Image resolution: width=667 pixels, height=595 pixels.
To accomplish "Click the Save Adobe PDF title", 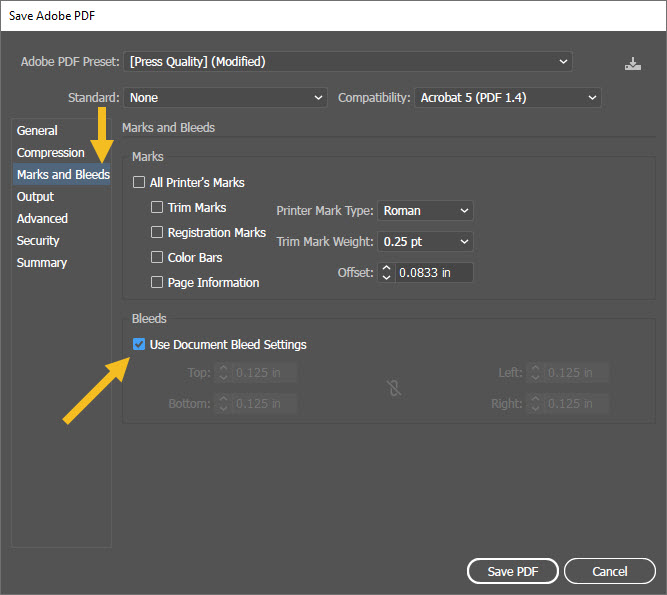I will tap(52, 16).
